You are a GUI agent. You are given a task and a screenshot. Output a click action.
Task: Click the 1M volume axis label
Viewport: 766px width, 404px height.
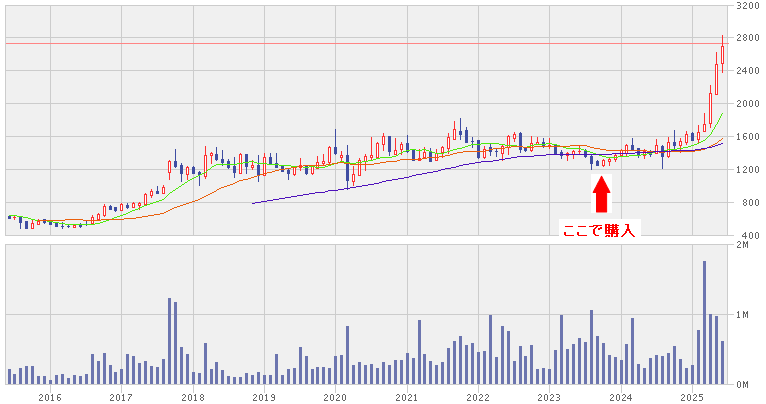tap(742, 315)
